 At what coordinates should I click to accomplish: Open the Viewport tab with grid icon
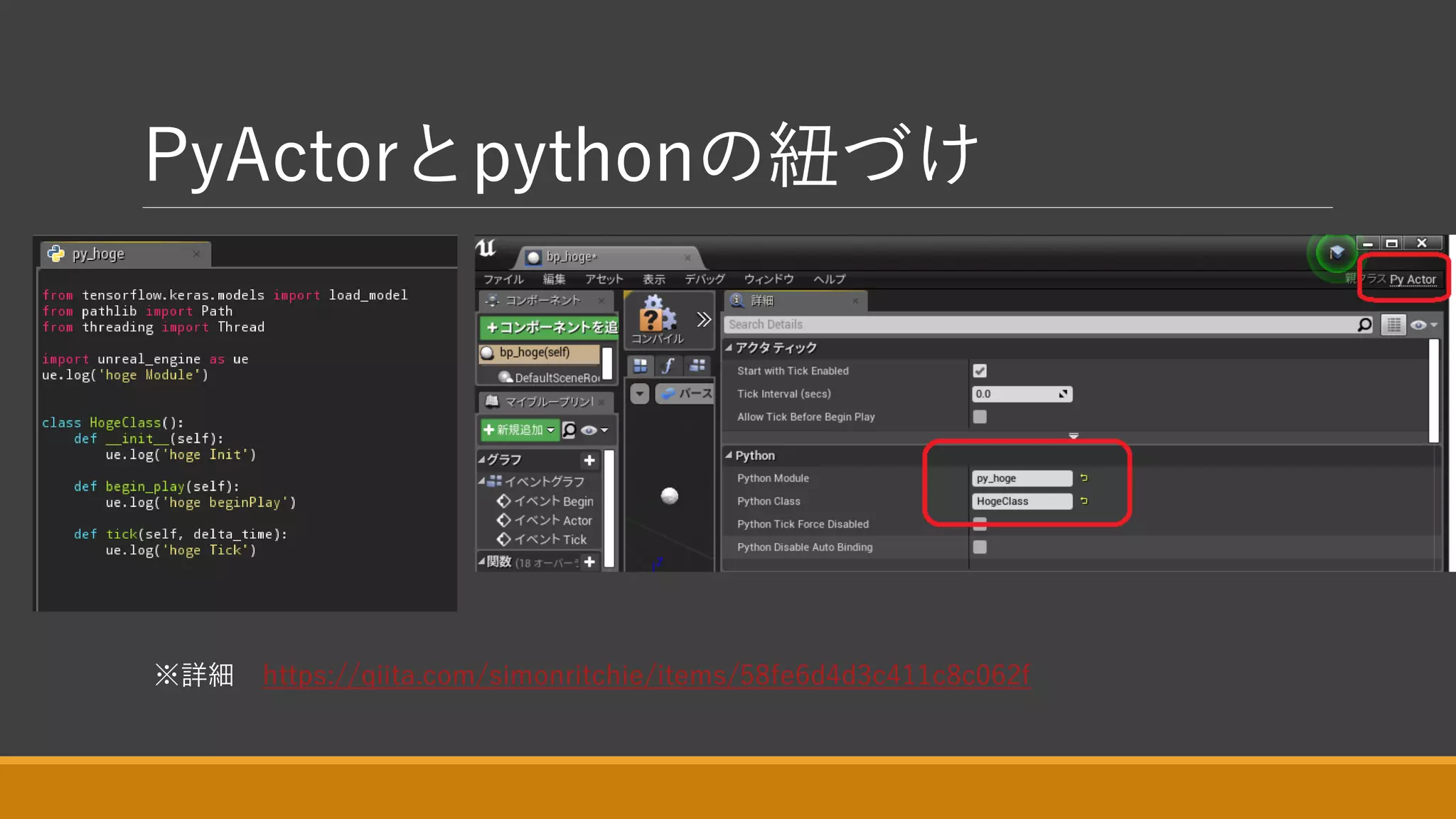(x=641, y=365)
